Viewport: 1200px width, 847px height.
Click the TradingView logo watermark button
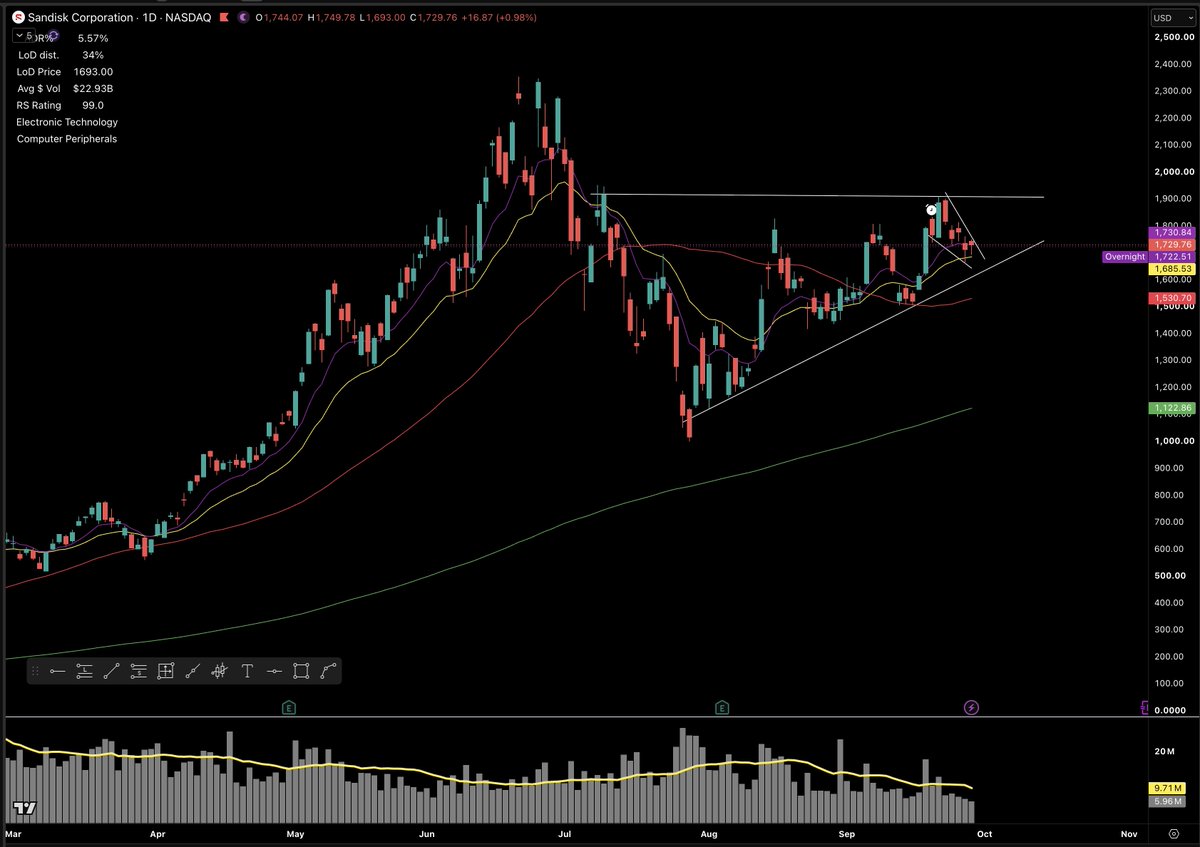(23, 808)
